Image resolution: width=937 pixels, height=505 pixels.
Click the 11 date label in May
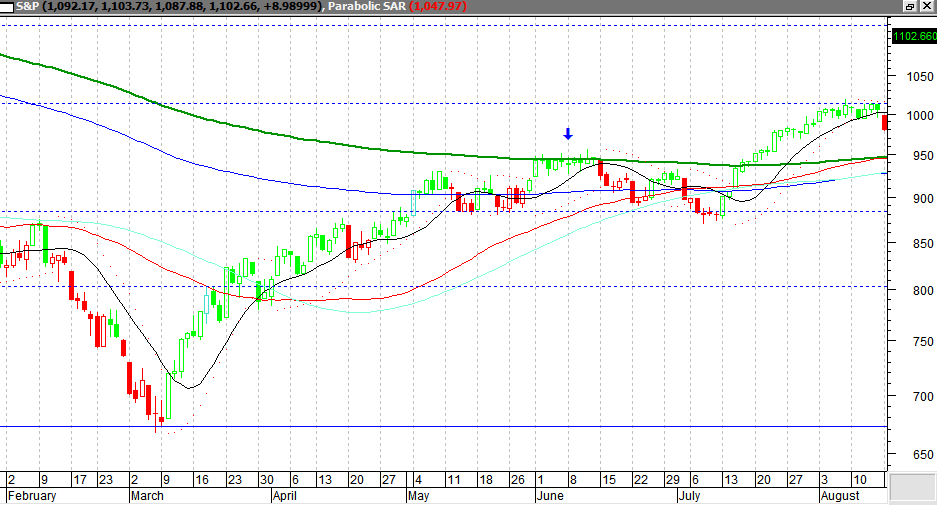click(x=454, y=480)
